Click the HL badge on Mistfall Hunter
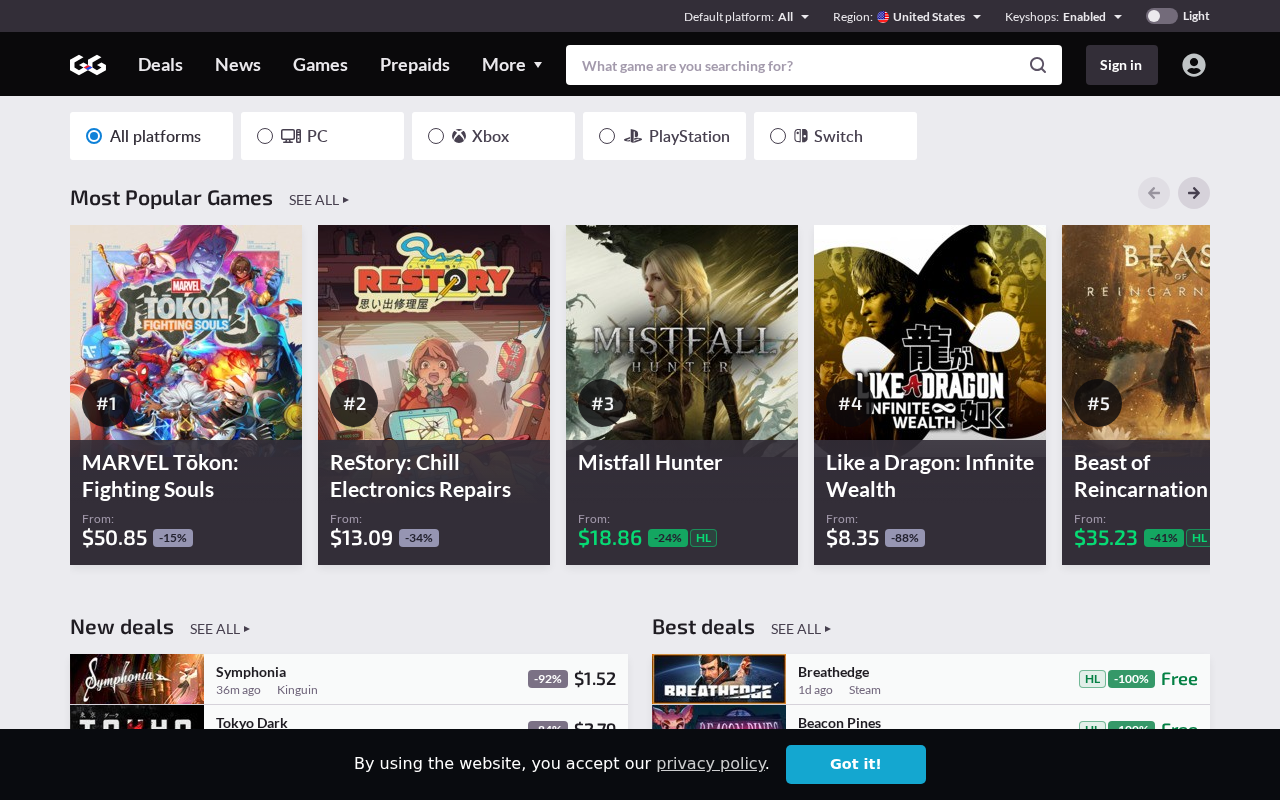1280x800 pixels. coord(703,538)
